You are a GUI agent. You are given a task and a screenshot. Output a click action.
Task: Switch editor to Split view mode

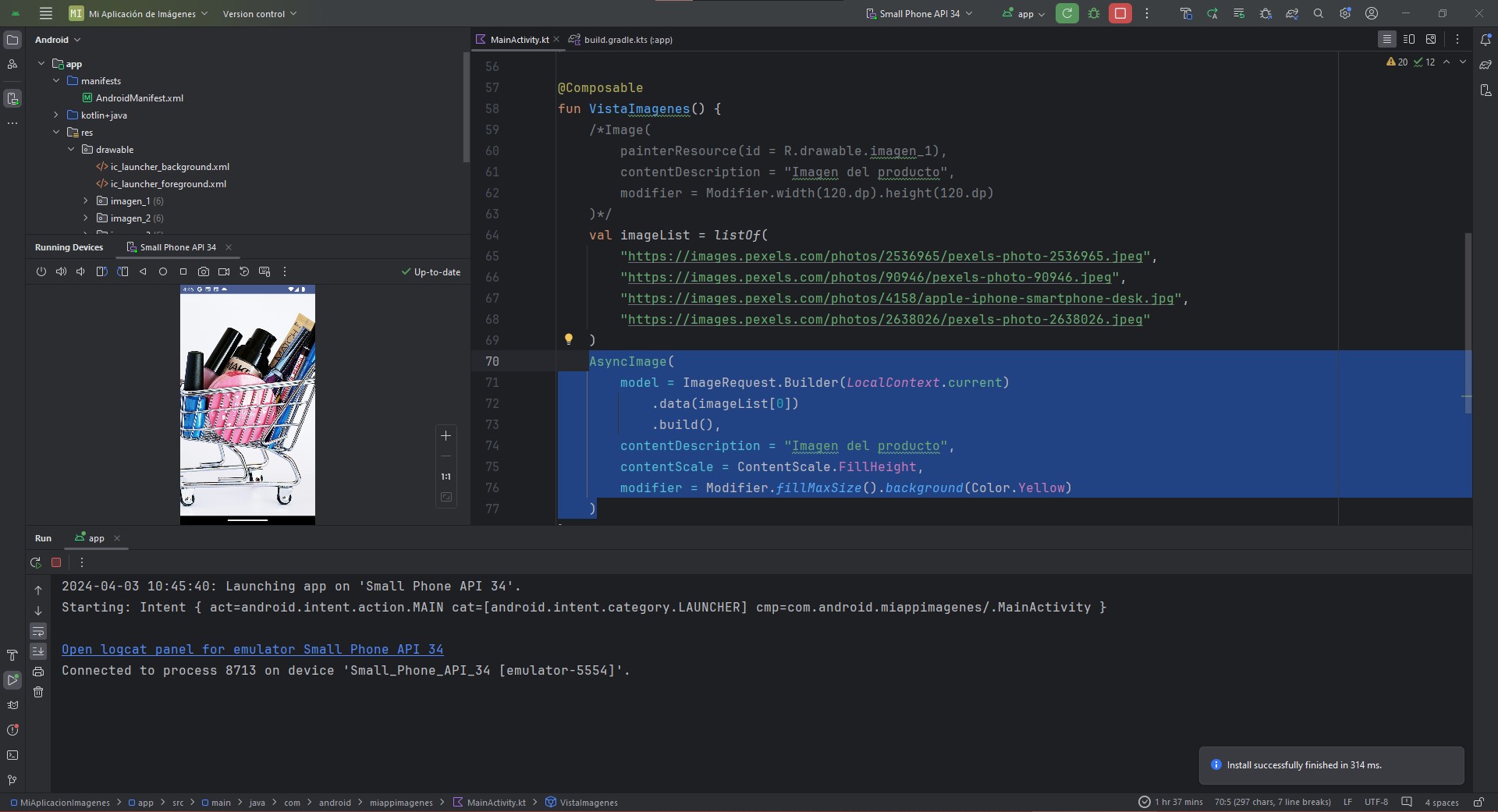pyautogui.click(x=1409, y=39)
